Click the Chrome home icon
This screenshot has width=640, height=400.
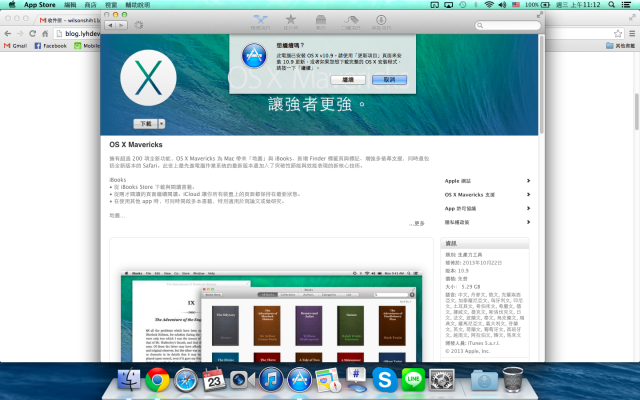click(45, 33)
